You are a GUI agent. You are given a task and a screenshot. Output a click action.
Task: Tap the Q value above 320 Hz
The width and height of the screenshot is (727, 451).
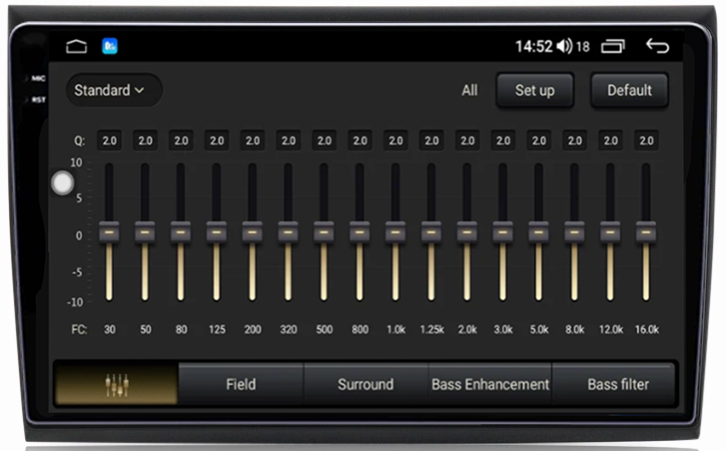pyautogui.click(x=288, y=140)
